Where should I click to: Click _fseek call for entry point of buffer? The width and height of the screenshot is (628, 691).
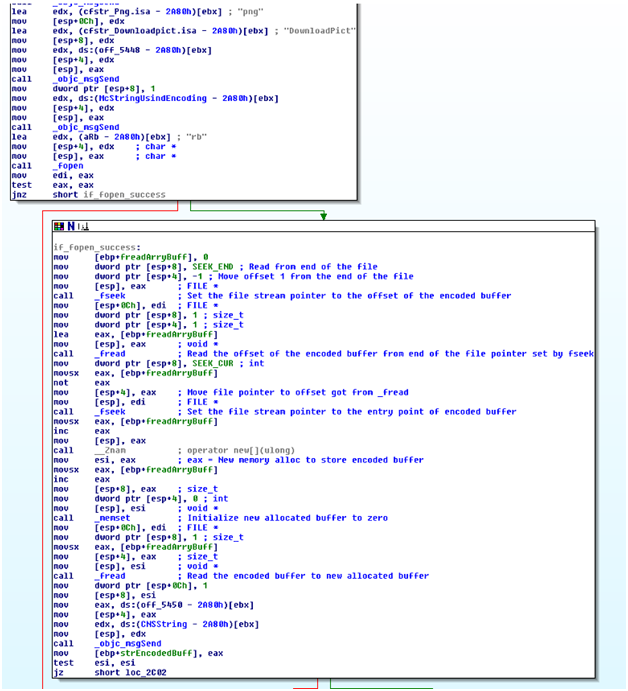coord(285,412)
